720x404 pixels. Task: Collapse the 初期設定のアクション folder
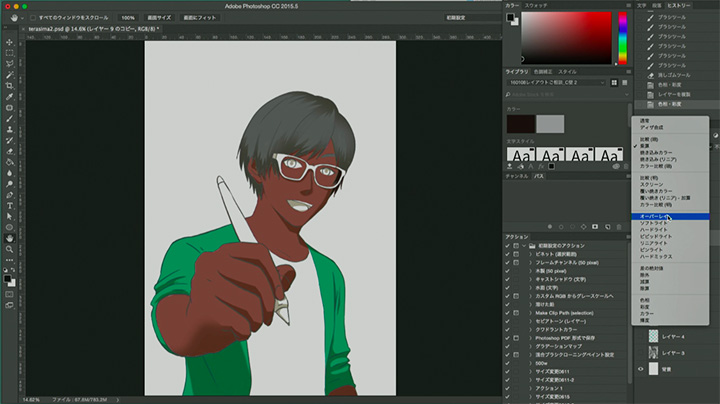[x=524, y=246]
